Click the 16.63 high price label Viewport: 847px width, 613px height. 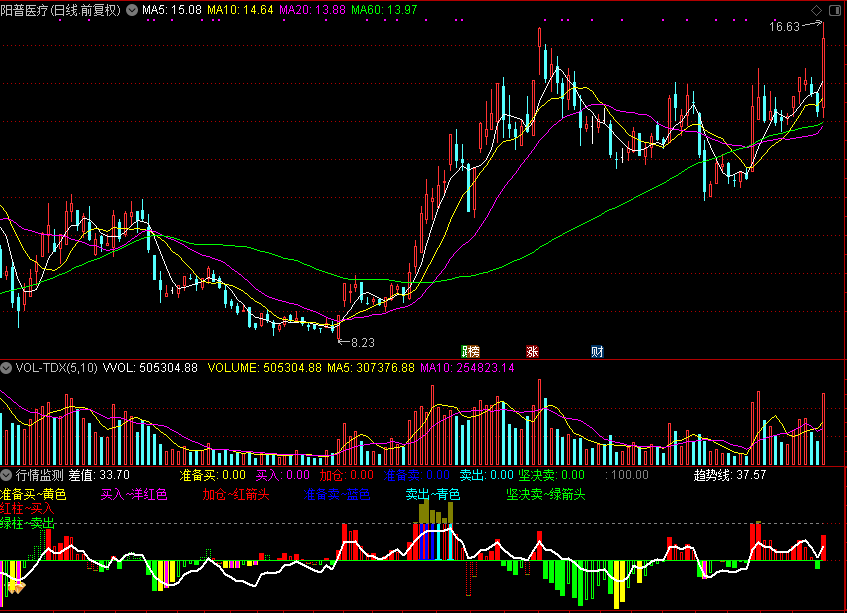[784, 27]
